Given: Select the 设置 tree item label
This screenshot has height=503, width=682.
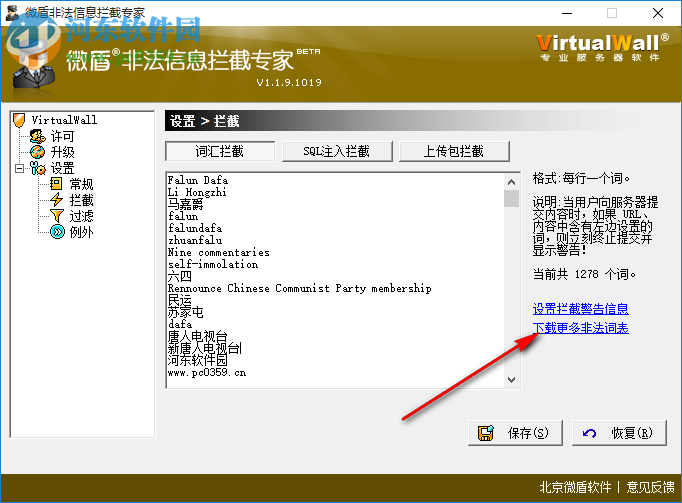Looking at the screenshot, I should [x=62, y=168].
